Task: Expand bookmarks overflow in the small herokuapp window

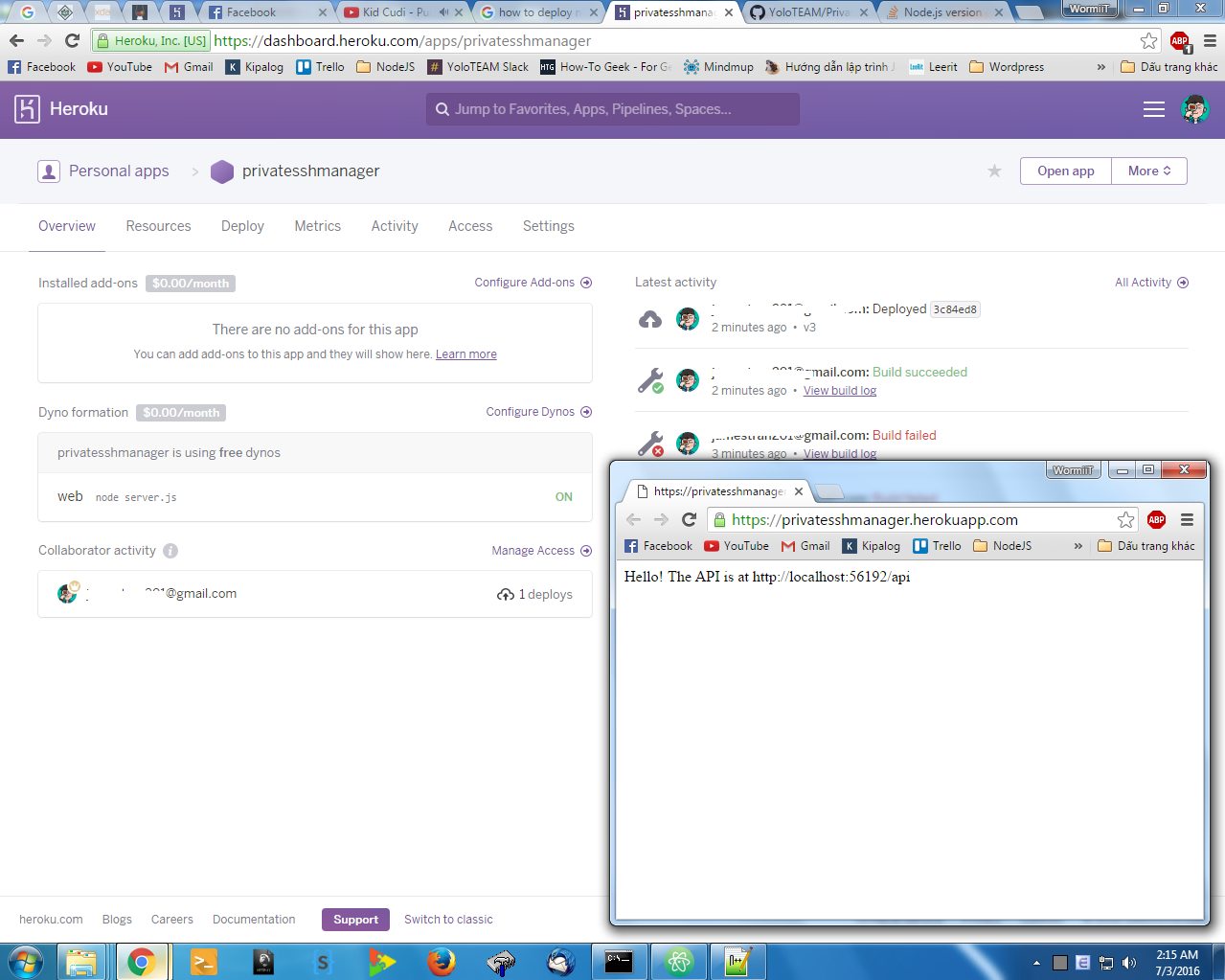Action: (1078, 546)
